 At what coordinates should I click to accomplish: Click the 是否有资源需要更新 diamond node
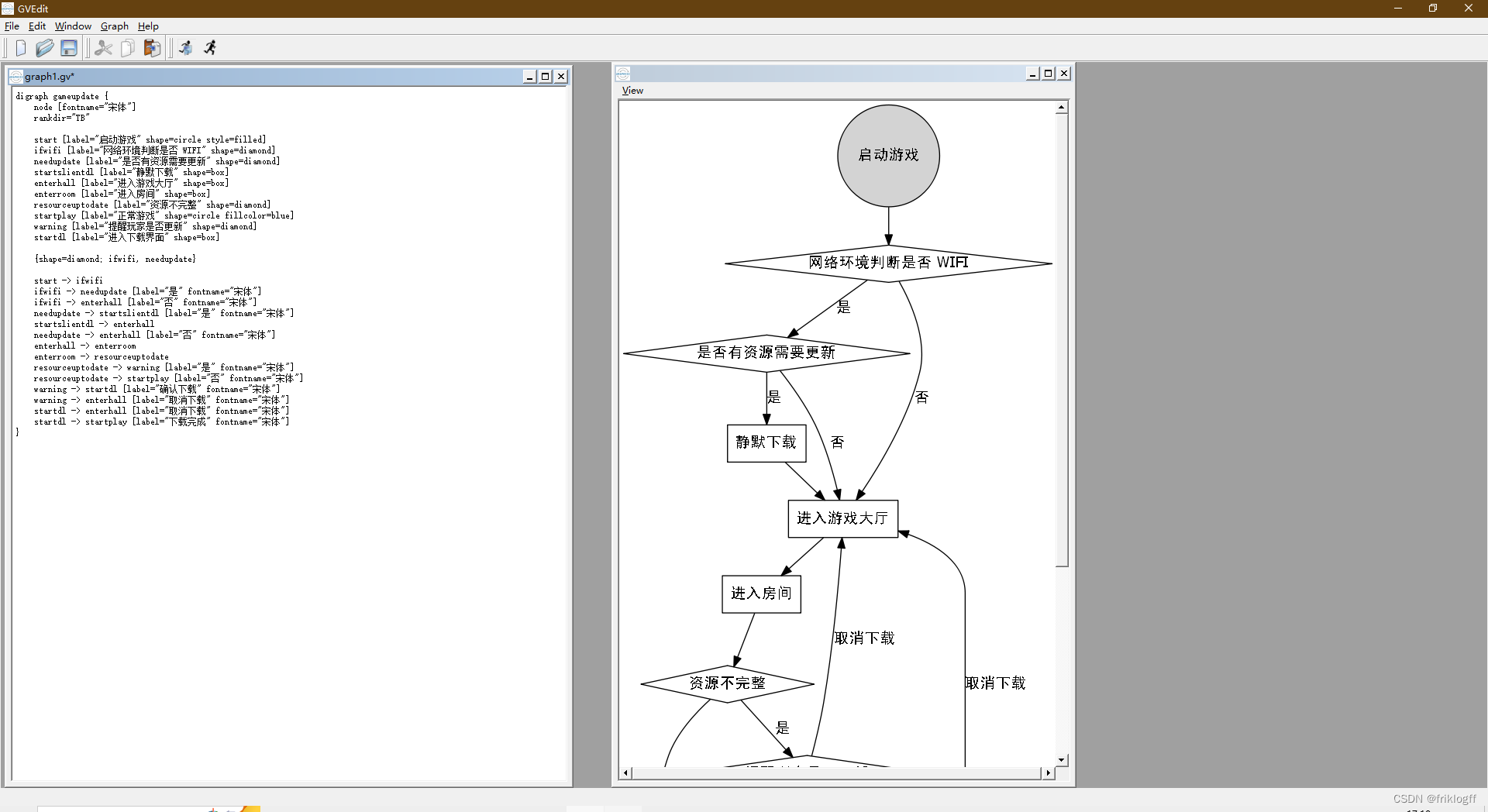click(766, 353)
